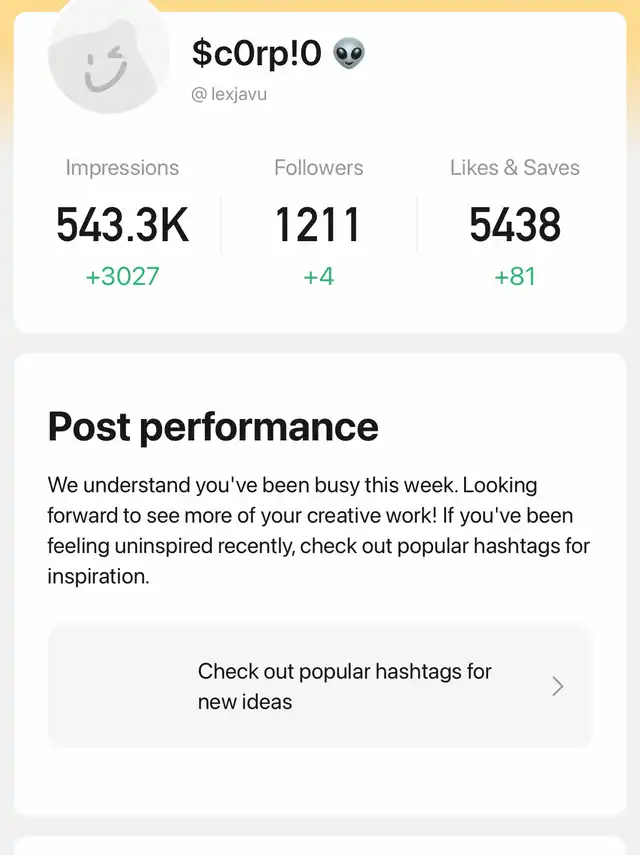
Task: Click the +4 followers change
Action: click(x=319, y=276)
